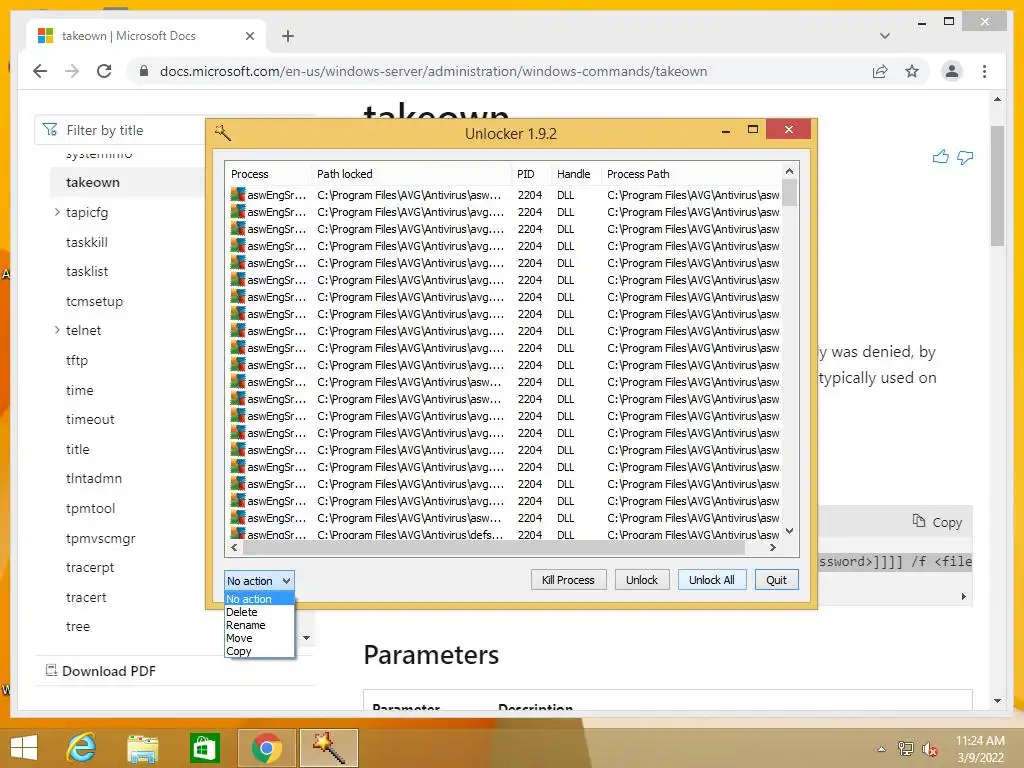Open a new Chrome tab
Screen dimensions: 1024x768
[288, 36]
